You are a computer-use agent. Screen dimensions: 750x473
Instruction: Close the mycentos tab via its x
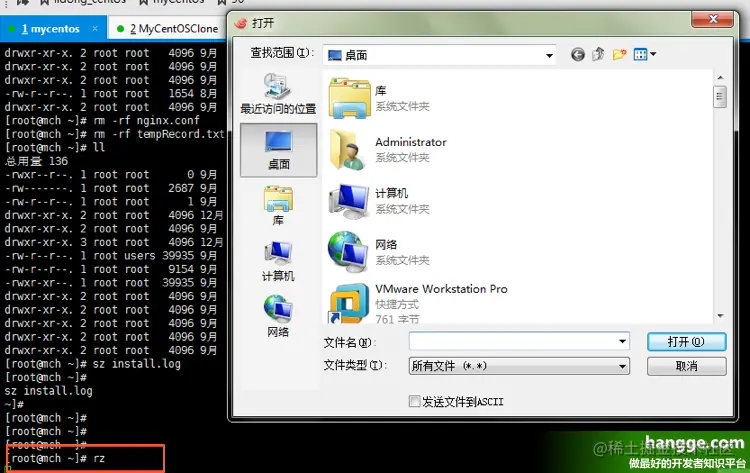[95, 29]
